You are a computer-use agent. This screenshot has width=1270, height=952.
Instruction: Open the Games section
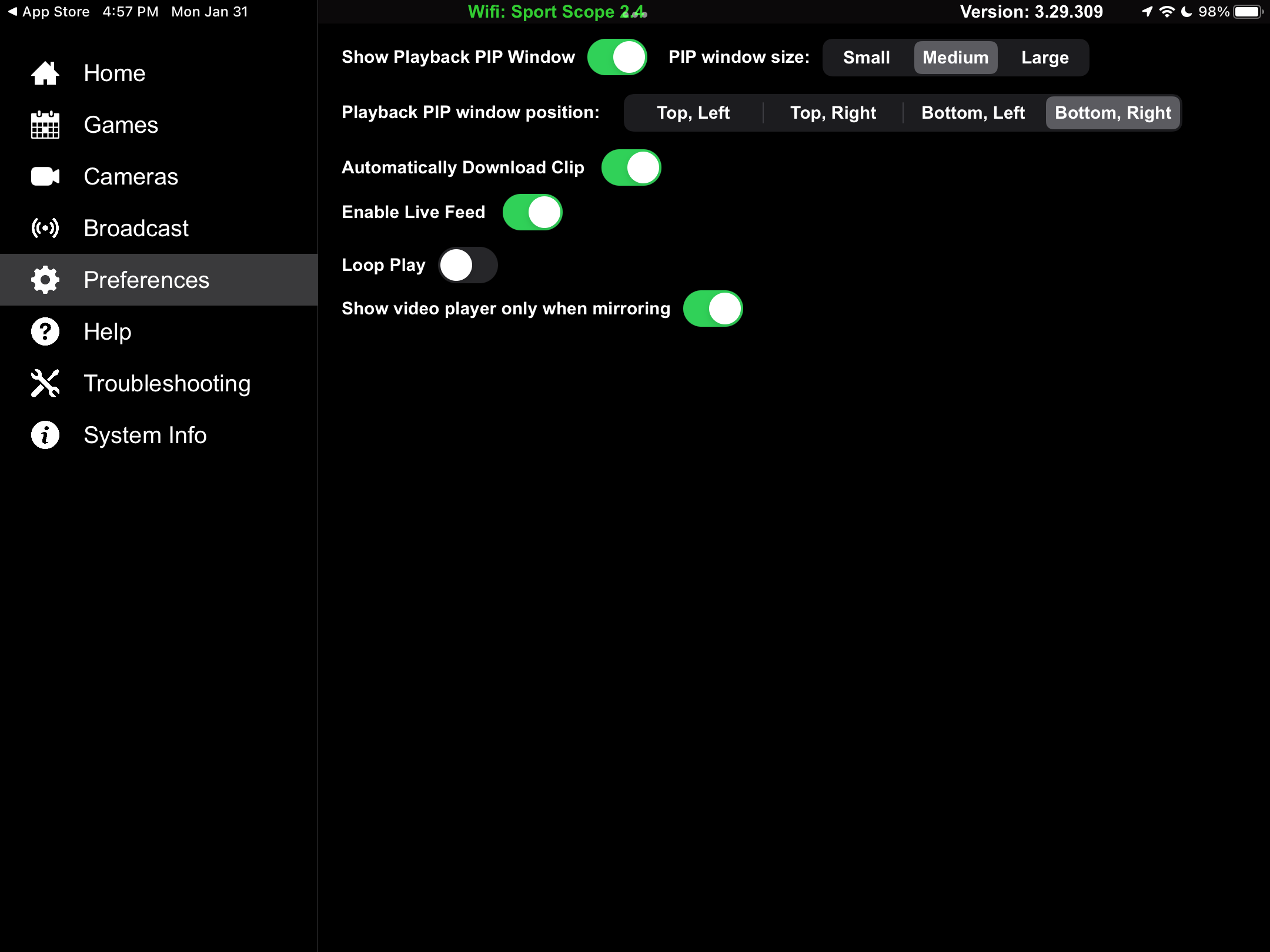159,125
